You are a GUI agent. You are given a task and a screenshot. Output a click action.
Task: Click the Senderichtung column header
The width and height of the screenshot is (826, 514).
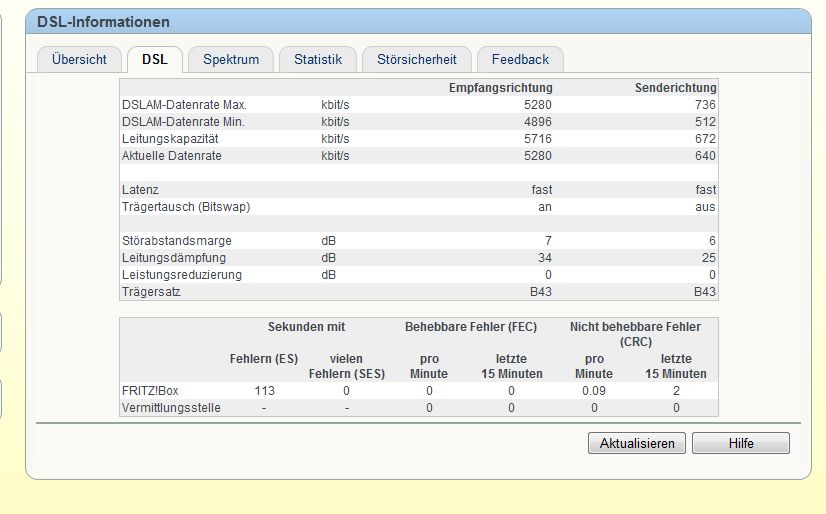[675, 88]
